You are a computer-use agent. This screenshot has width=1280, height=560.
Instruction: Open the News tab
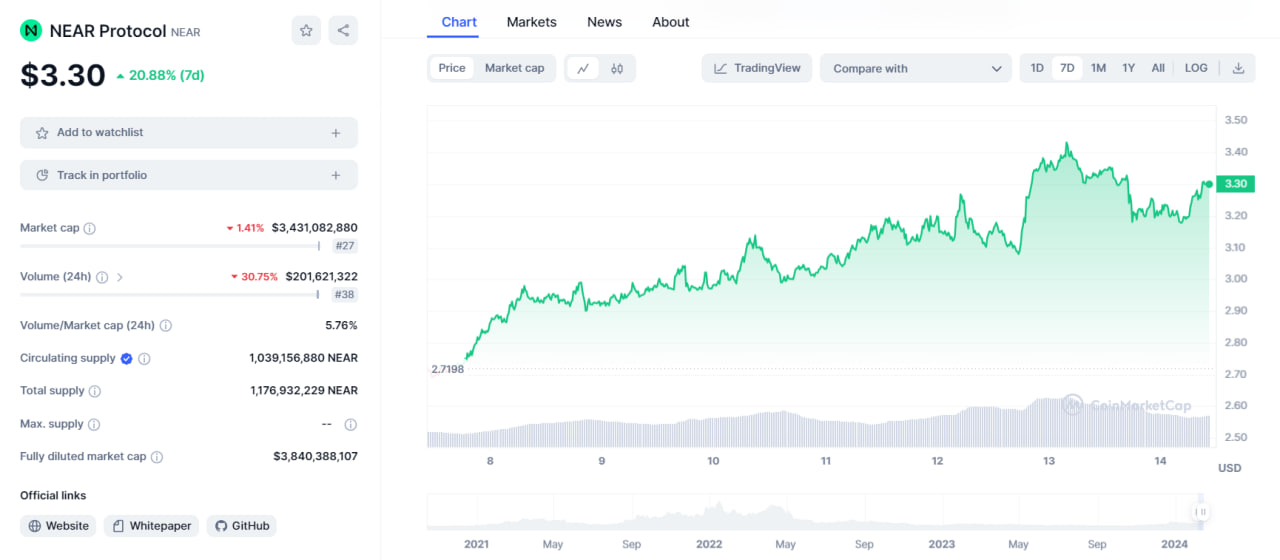click(x=604, y=22)
